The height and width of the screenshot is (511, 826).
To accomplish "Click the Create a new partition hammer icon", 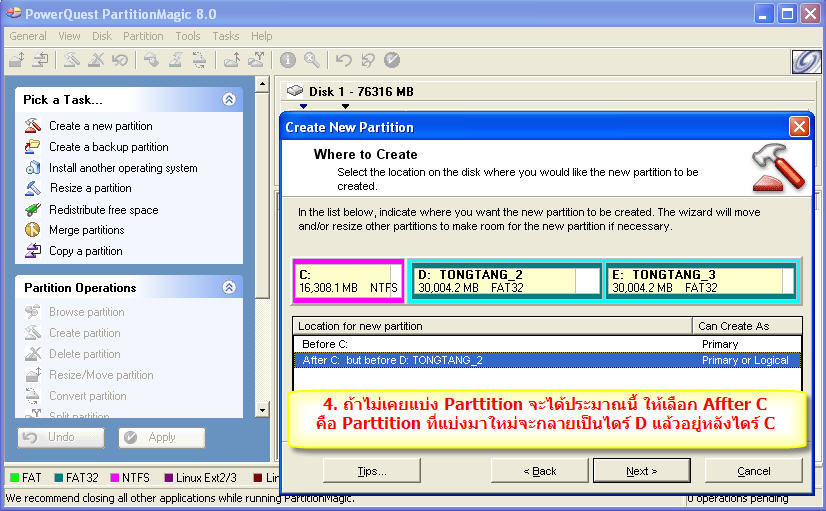I will [33, 125].
